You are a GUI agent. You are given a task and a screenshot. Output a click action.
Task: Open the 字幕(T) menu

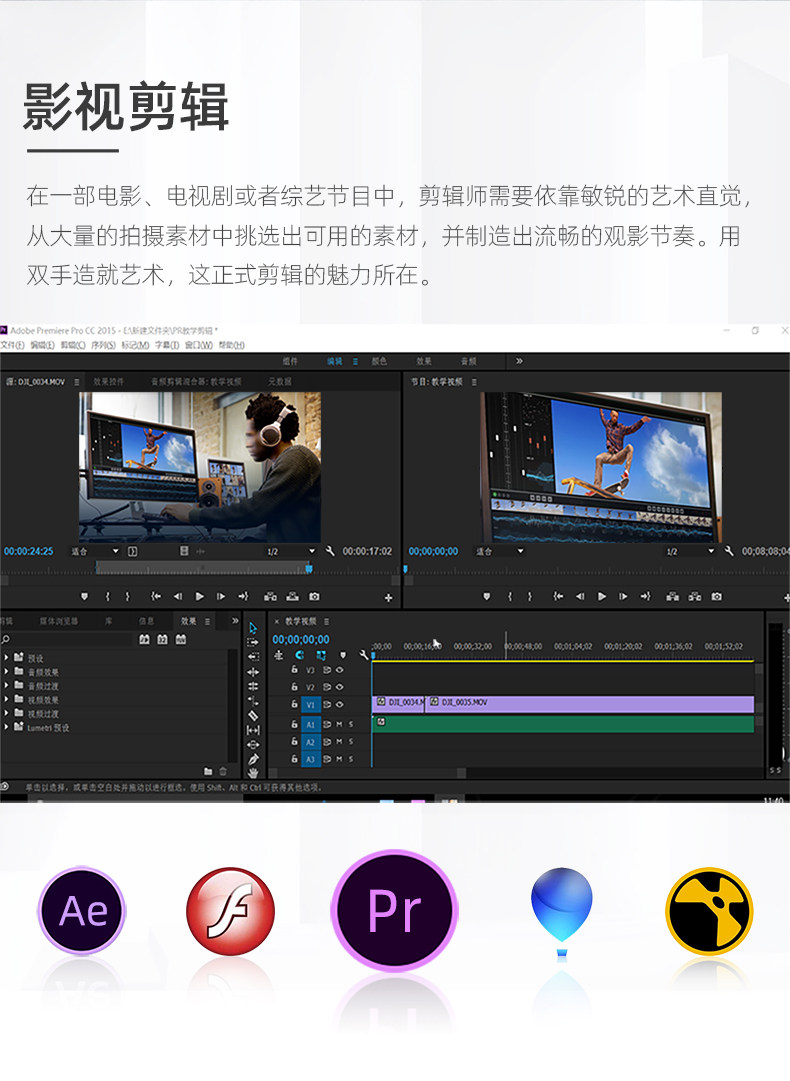tap(166, 345)
